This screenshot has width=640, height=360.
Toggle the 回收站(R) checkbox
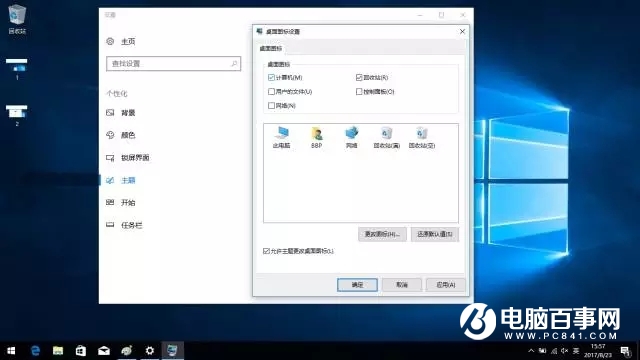pos(359,78)
